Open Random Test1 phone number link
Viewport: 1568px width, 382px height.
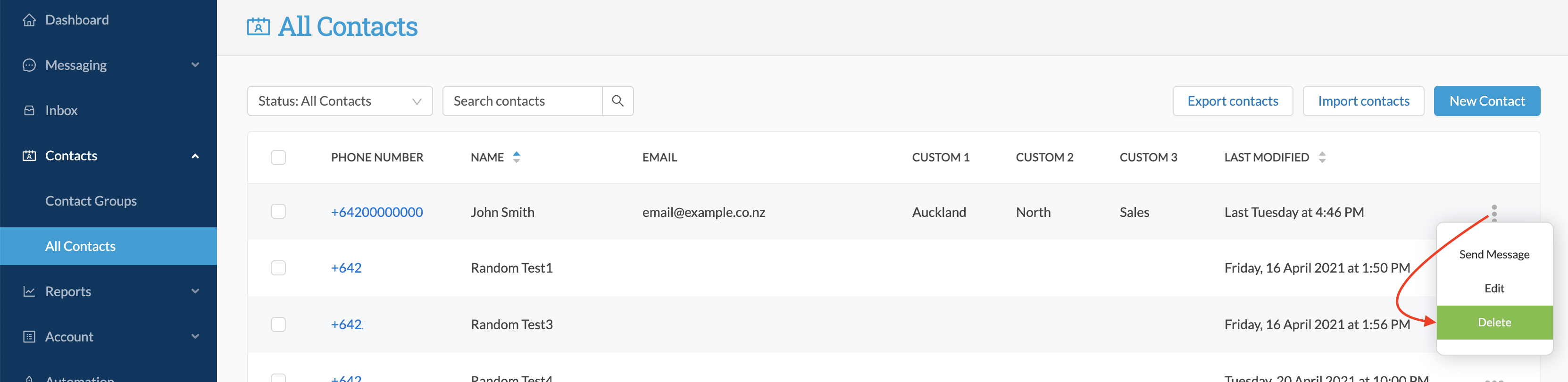346,268
